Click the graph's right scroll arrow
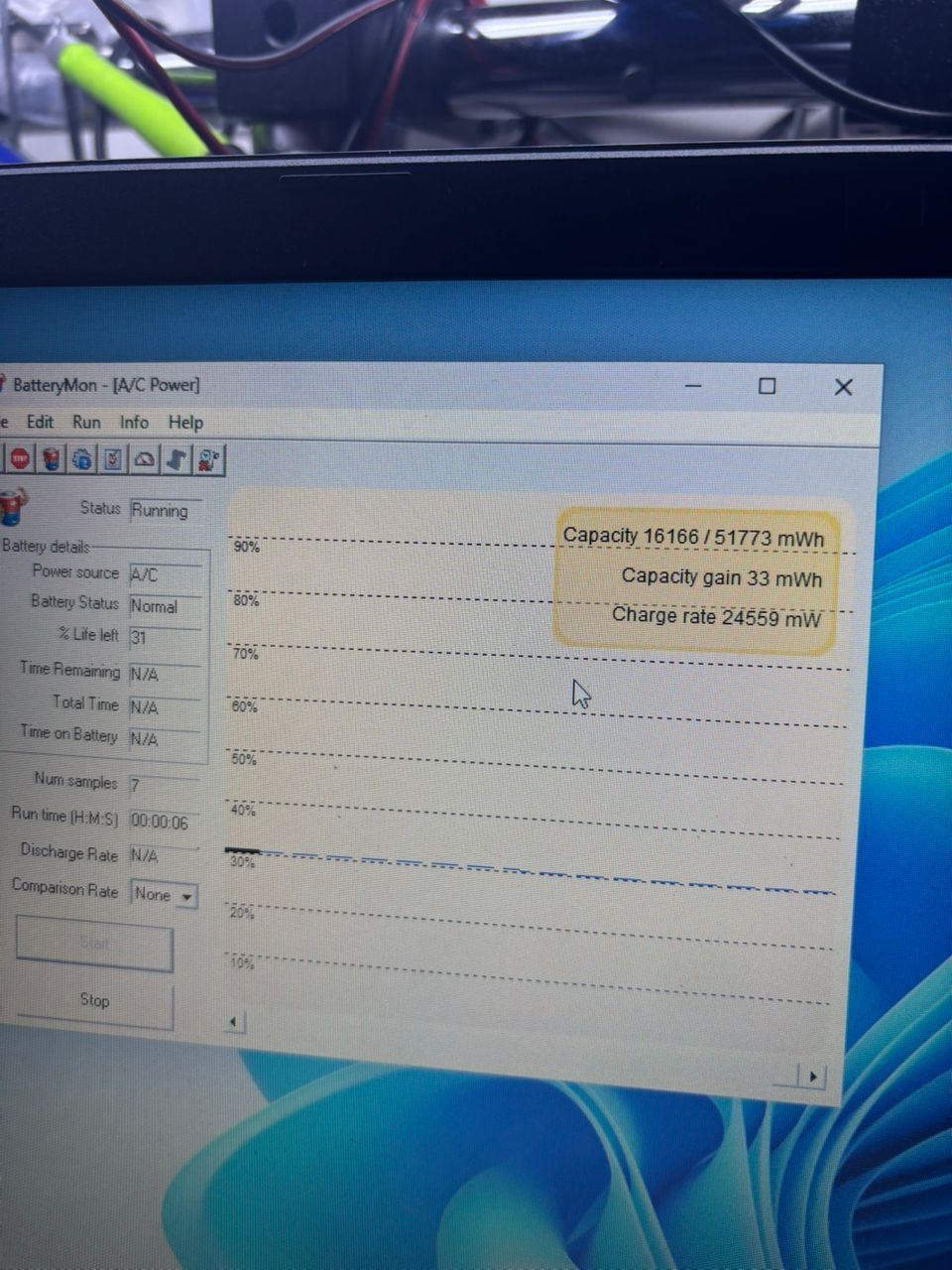 [x=813, y=1077]
